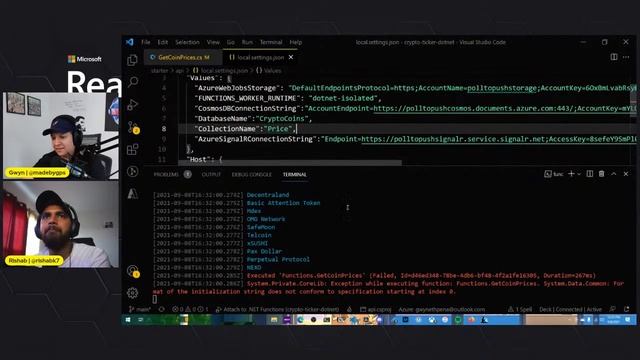Open the Accounts menu icon
The width and height of the screenshot is (640, 360).
click(133, 271)
